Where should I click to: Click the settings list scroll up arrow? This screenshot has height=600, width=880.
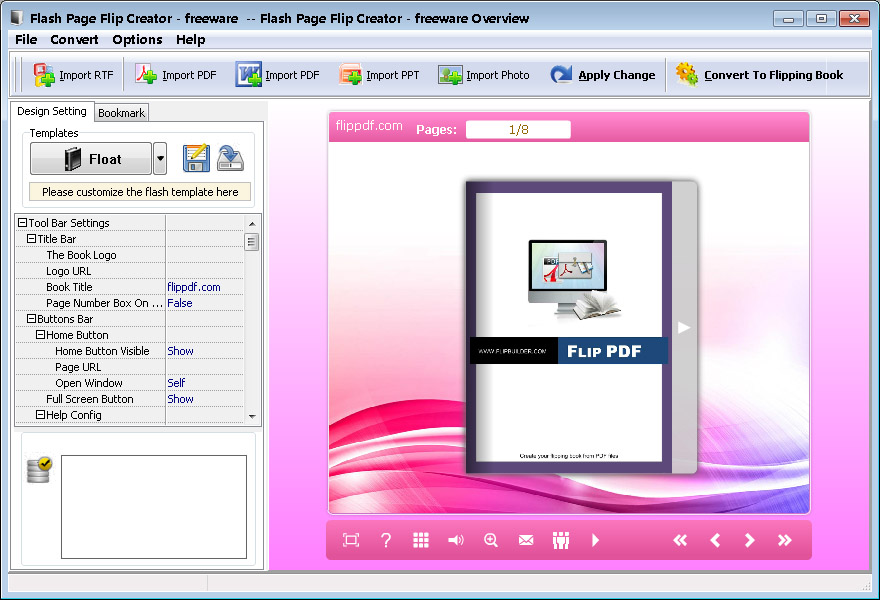point(252,223)
